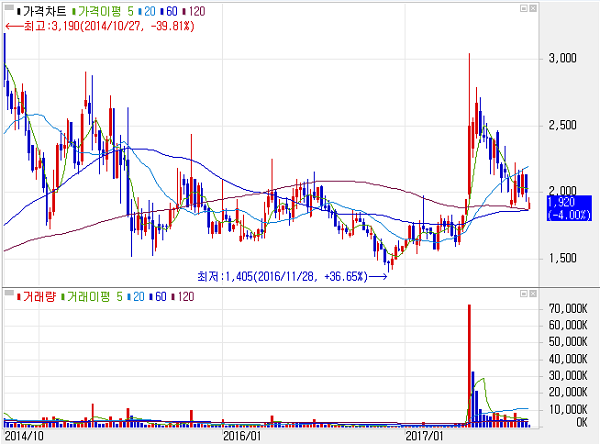Maximize the price chart panel
Image resolution: width=600 pixels, height=444 pixels.
click(x=524, y=8)
